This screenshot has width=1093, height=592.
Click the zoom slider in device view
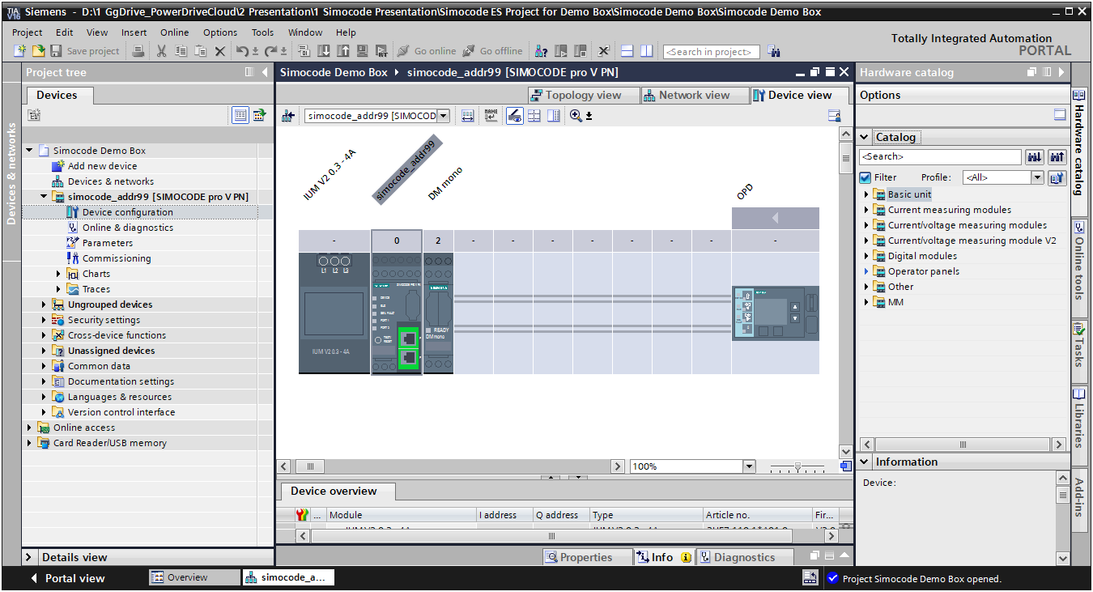797,467
